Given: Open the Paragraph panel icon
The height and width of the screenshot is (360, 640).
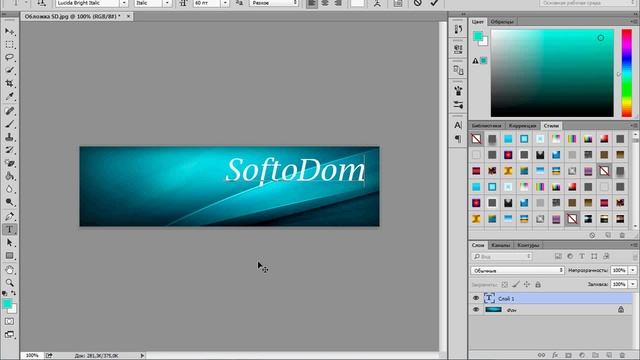Looking at the screenshot, I should (x=458, y=139).
